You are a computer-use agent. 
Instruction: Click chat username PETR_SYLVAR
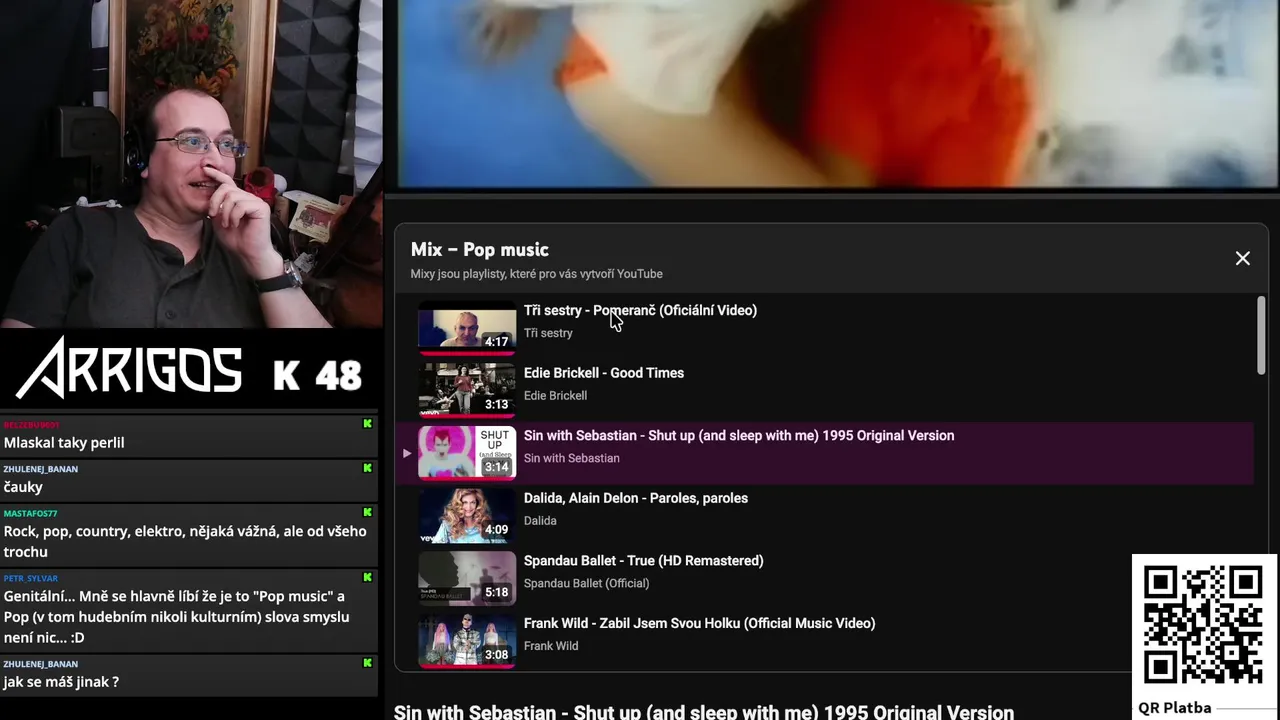coord(30,579)
